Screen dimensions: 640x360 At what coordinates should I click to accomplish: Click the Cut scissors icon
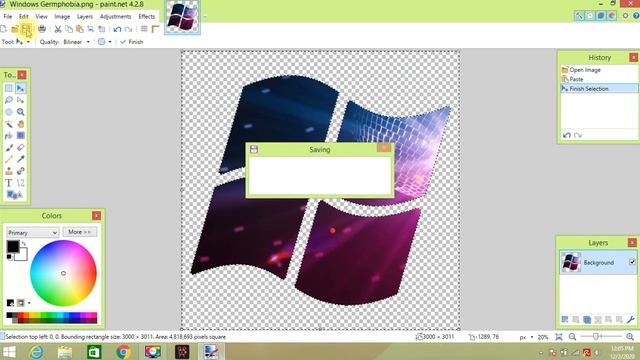coord(58,29)
